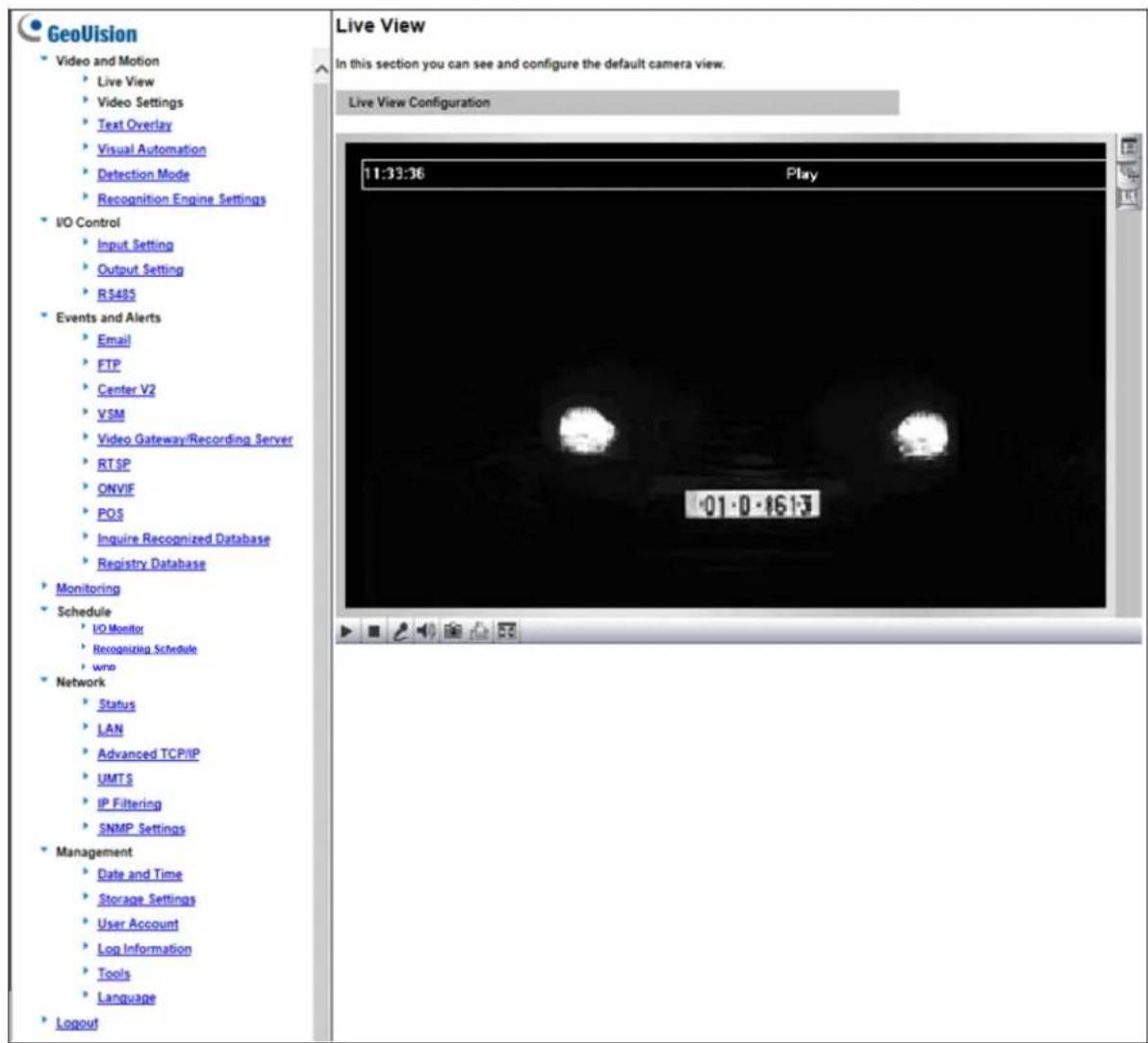Open RTSP settings
Image resolution: width=1148 pixels, height=1043 pixels.
pos(115,464)
